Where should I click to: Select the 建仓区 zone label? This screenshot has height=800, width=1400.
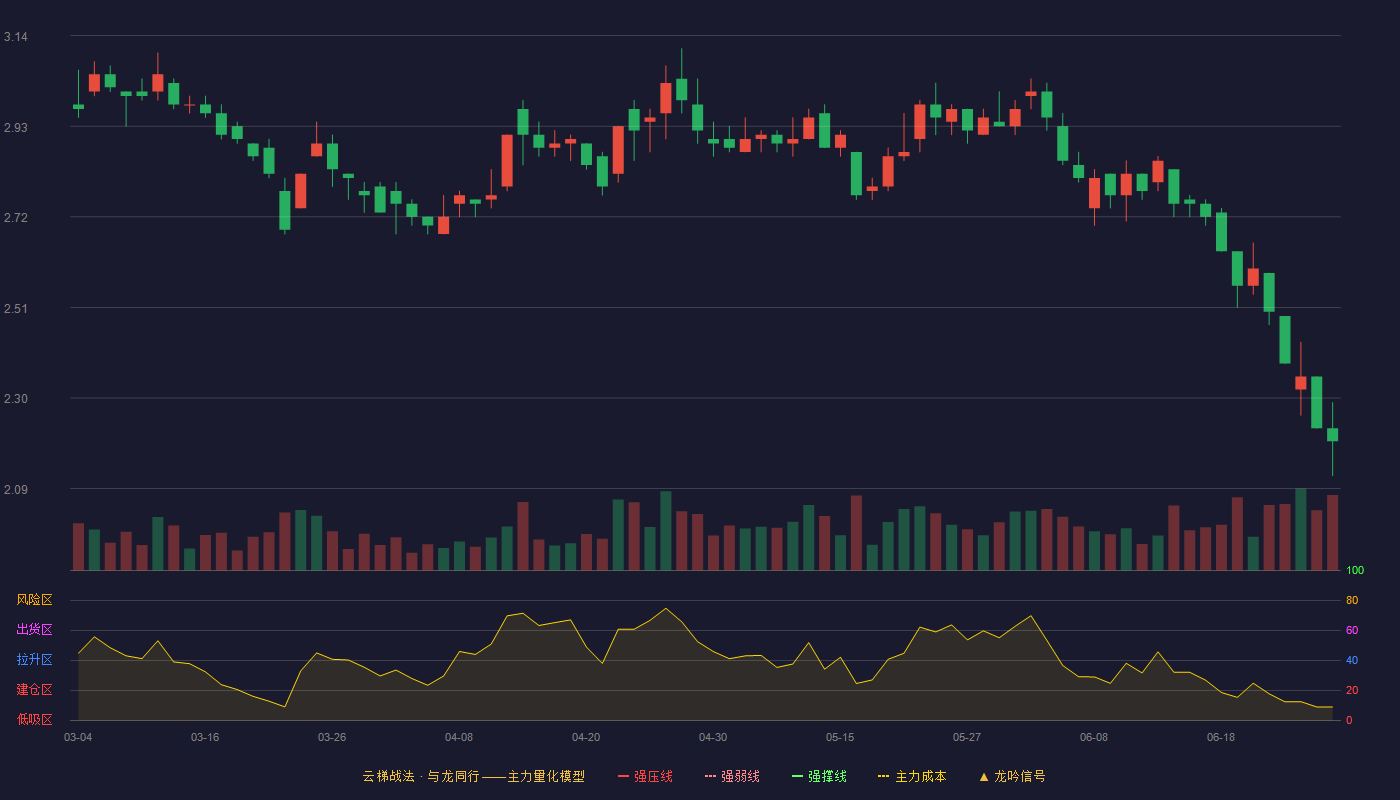pos(34,690)
